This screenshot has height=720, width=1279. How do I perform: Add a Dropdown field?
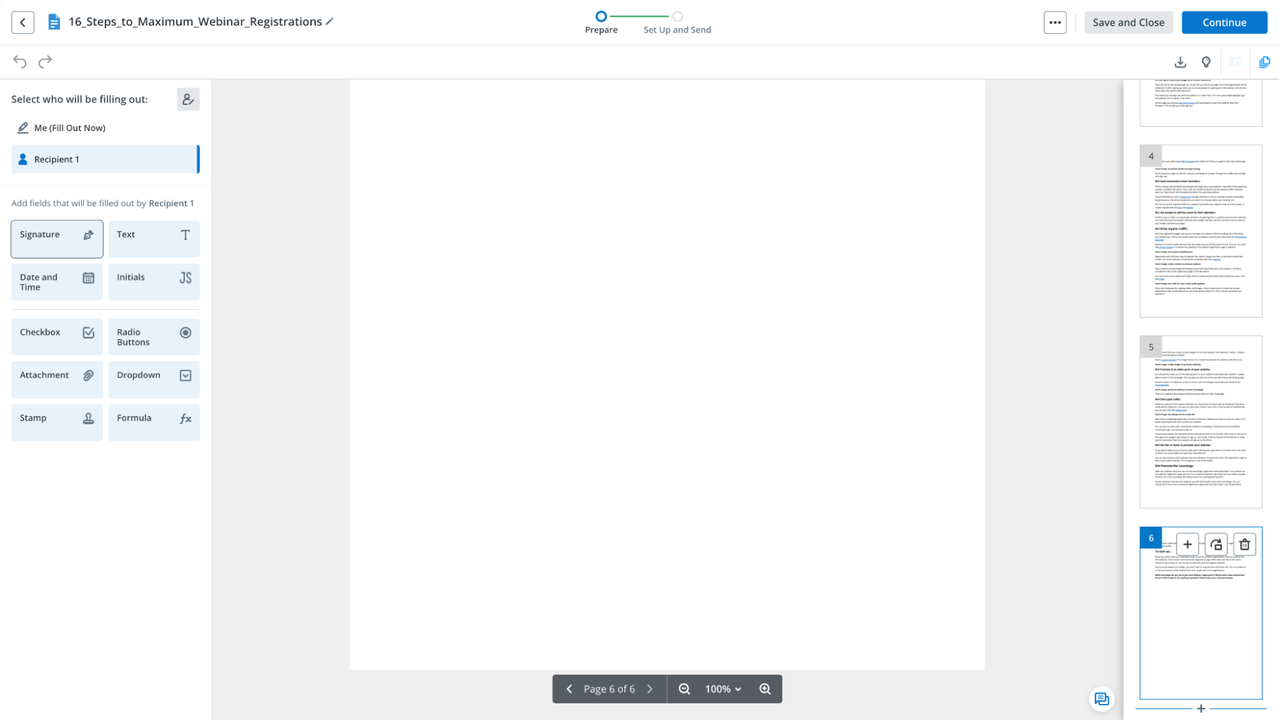coord(154,380)
